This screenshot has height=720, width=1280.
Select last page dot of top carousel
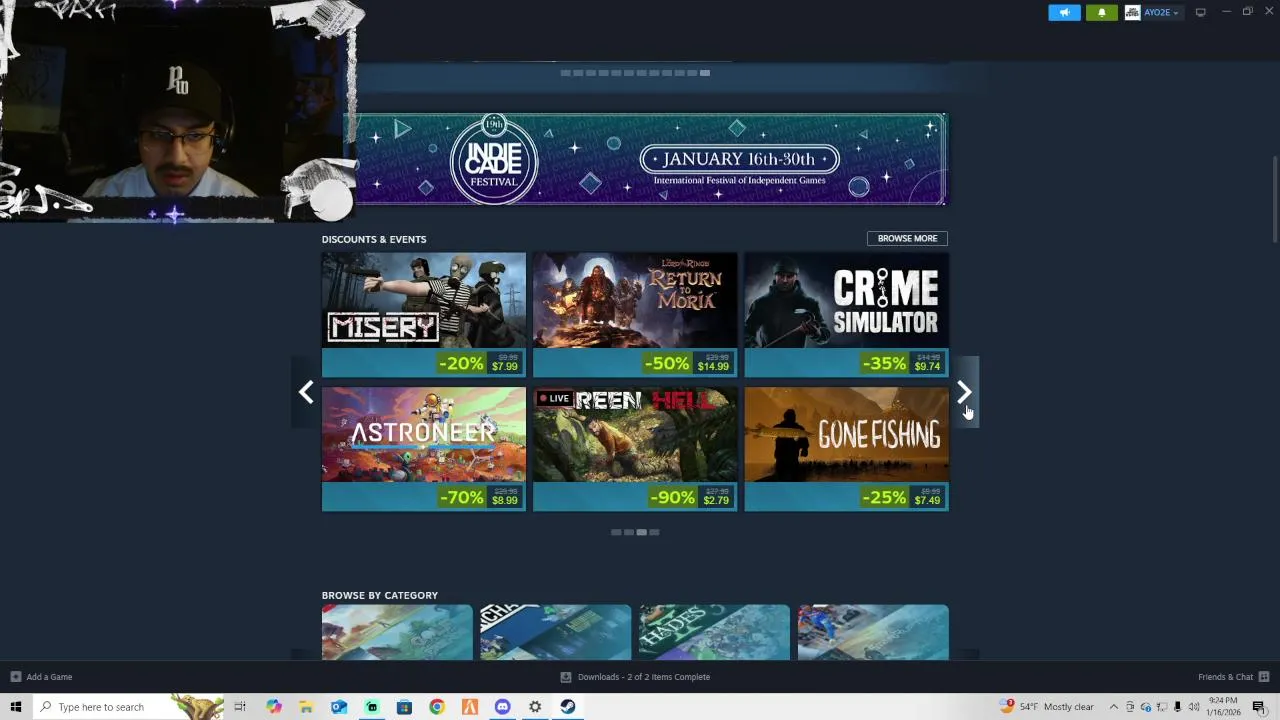pos(705,72)
